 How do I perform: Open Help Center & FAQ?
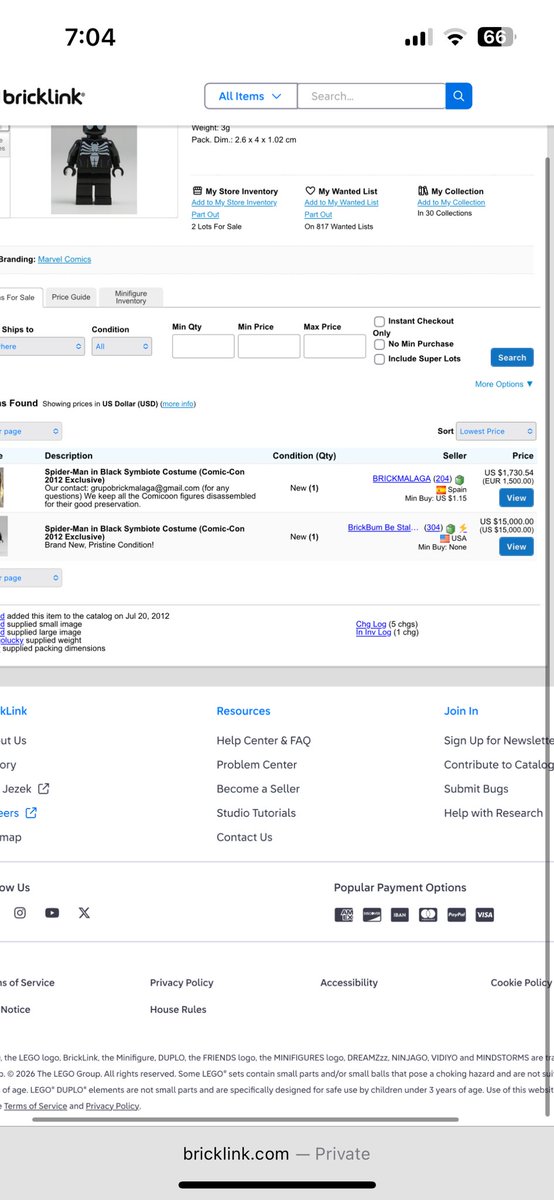tap(264, 741)
